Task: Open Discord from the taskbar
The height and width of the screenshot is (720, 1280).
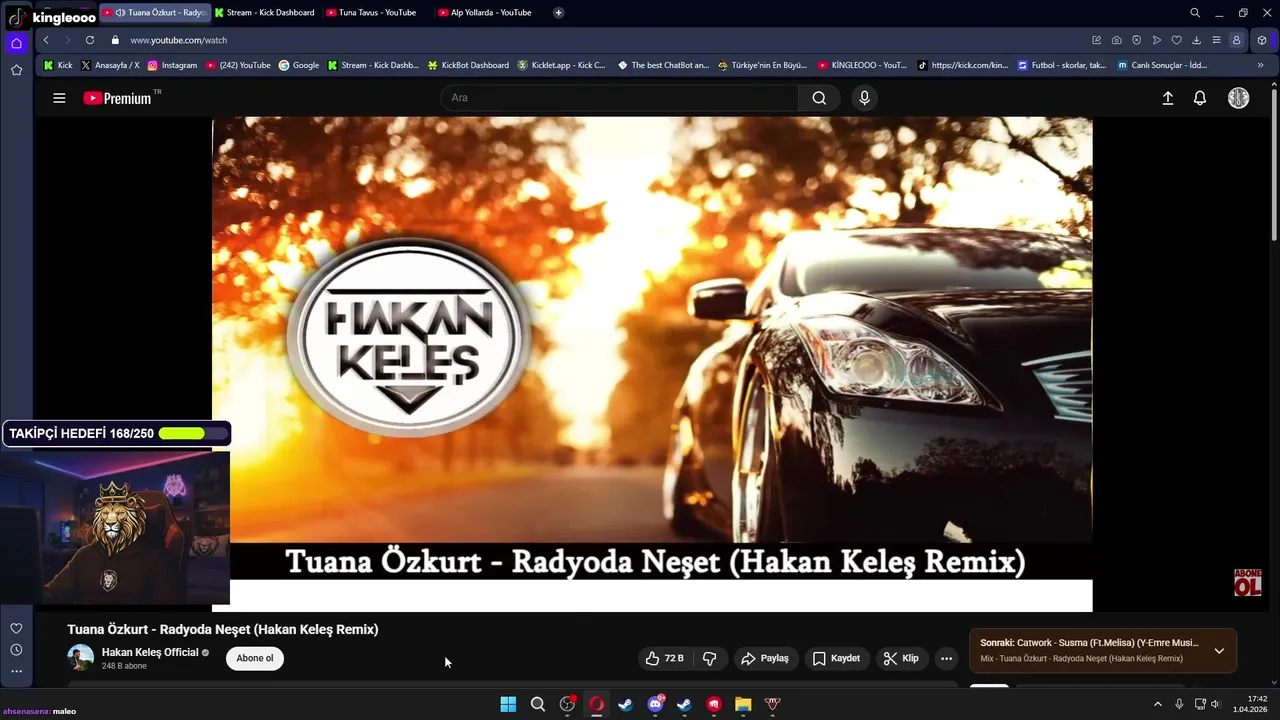Action: [655, 704]
